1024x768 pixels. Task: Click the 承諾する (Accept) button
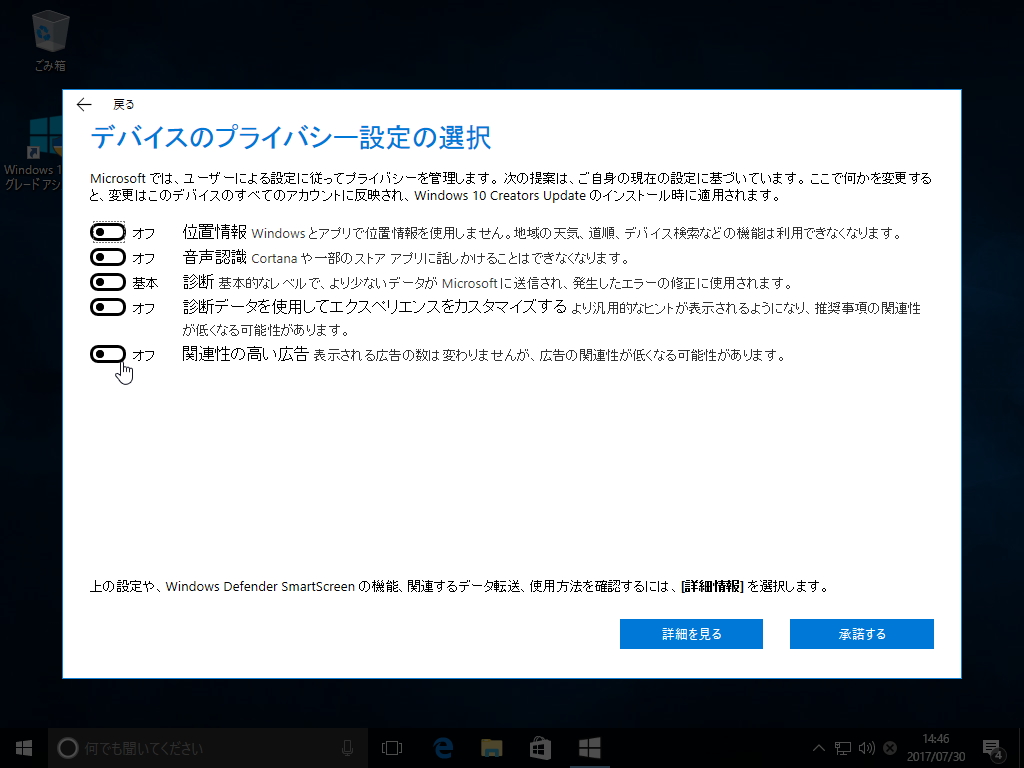point(861,633)
